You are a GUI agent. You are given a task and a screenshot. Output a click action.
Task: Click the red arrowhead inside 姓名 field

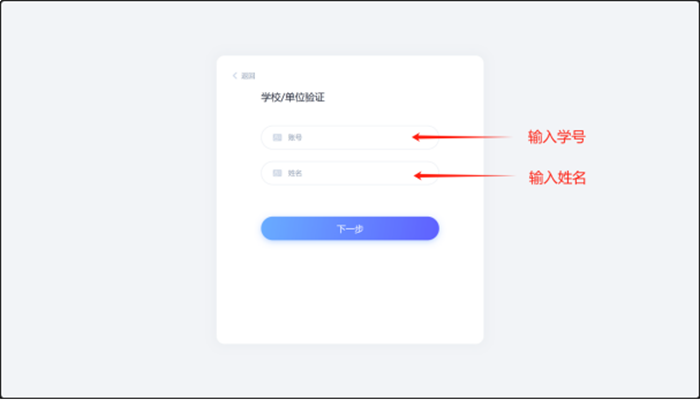pyautogui.click(x=420, y=175)
